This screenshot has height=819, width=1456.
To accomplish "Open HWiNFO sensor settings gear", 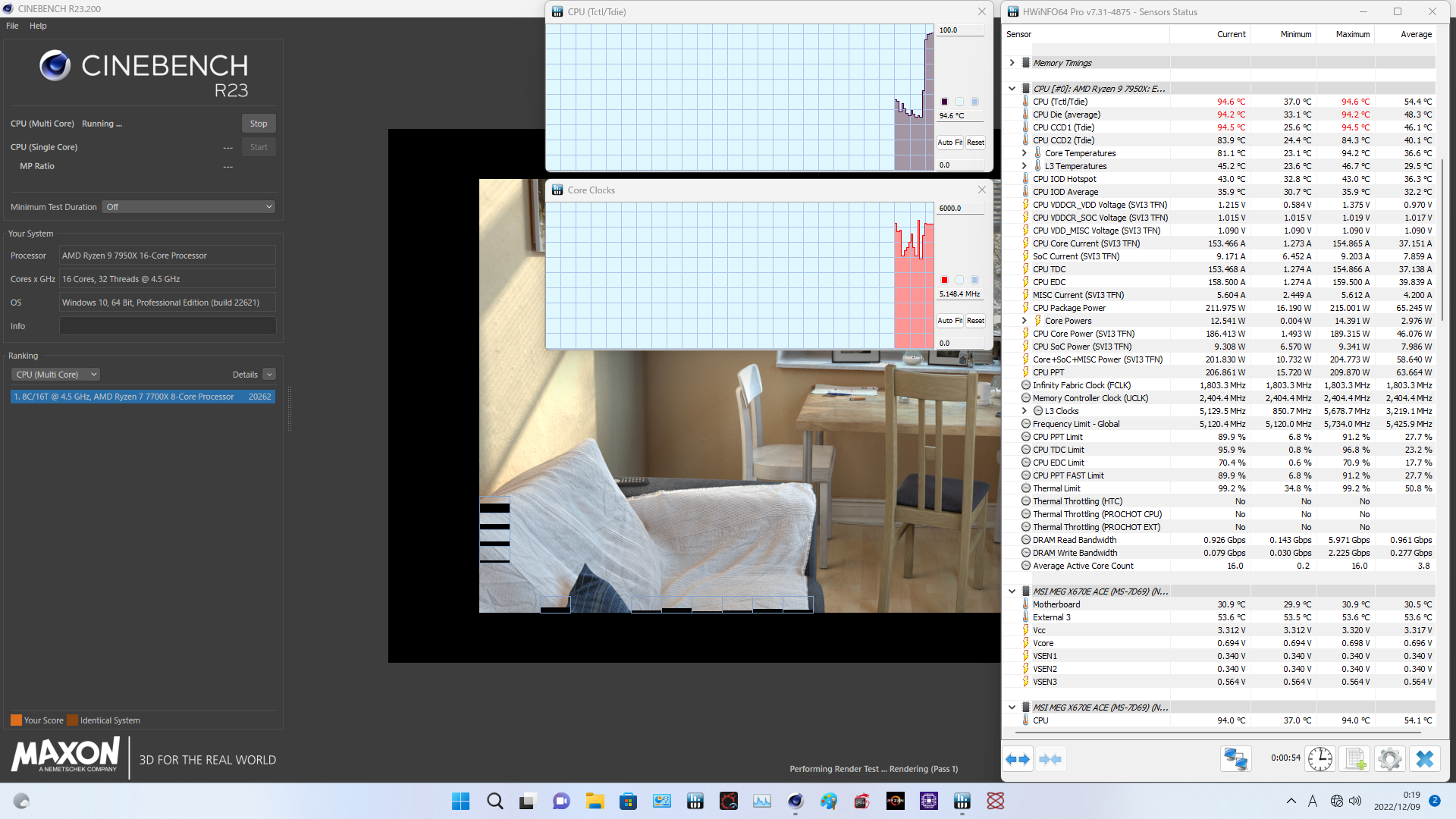I will pos(1390,759).
